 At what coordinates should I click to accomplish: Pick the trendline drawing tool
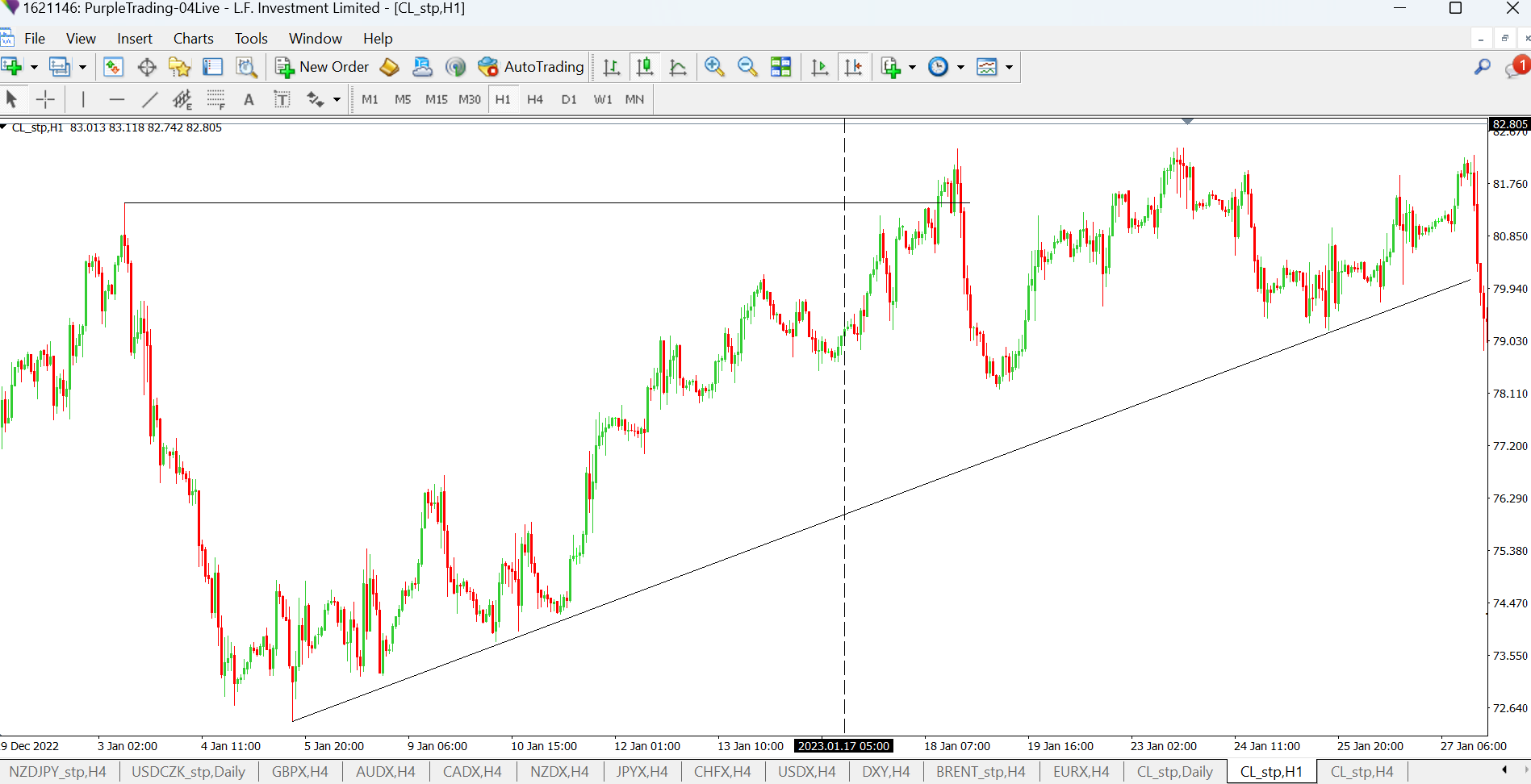tap(149, 99)
